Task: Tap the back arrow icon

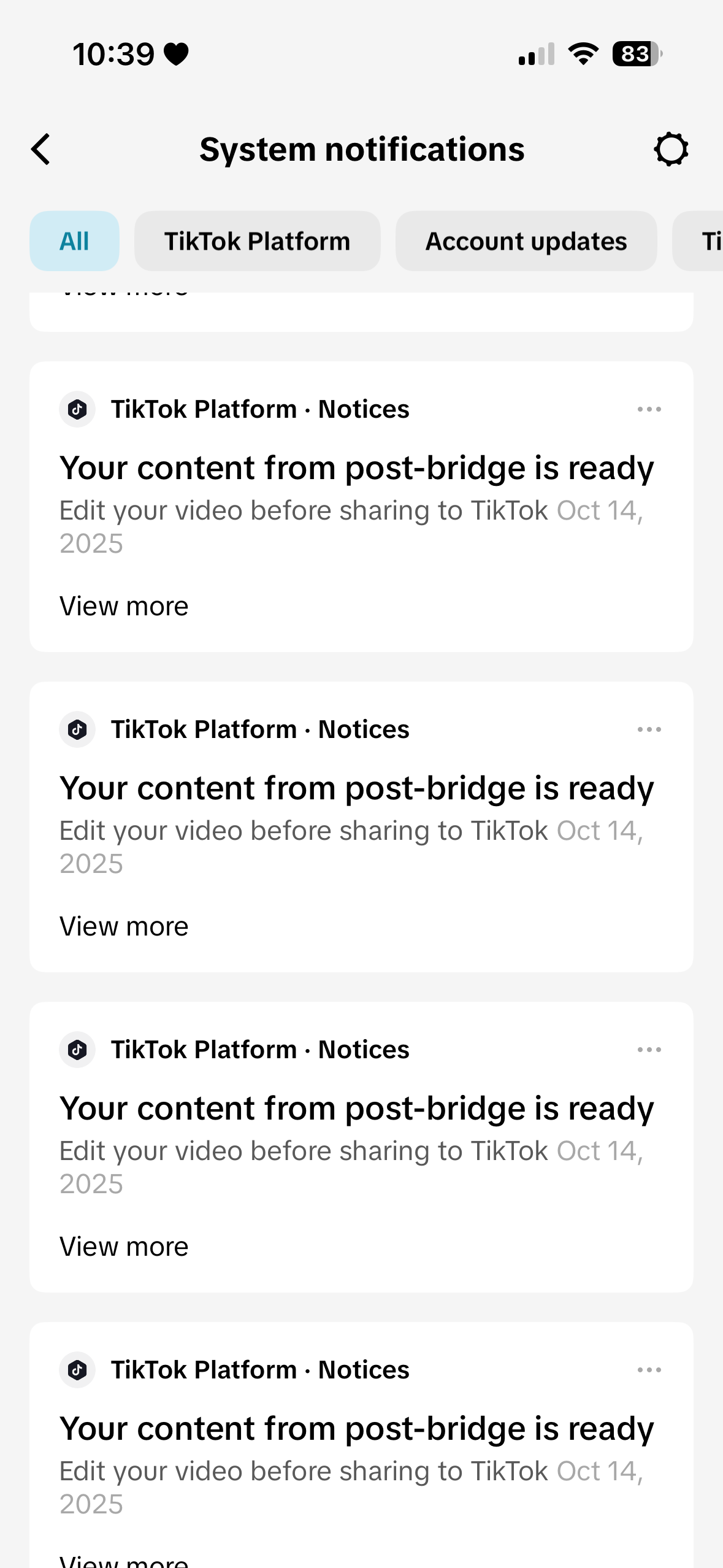Action: coord(41,150)
